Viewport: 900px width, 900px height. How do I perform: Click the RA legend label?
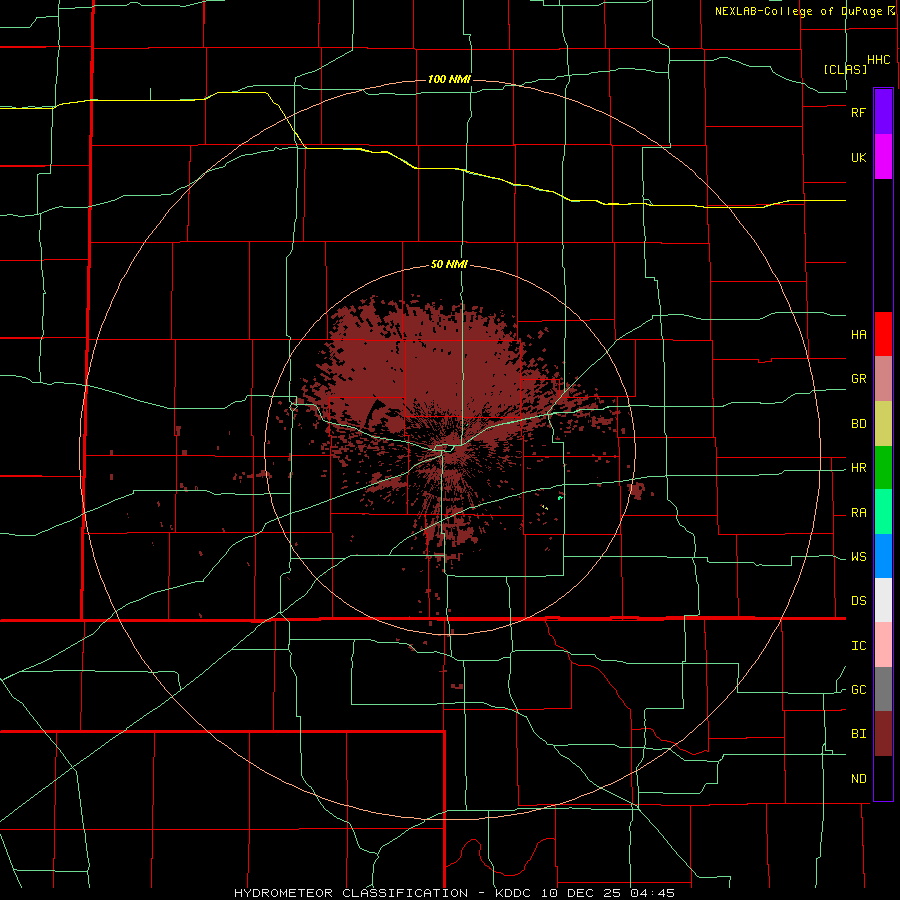click(858, 513)
